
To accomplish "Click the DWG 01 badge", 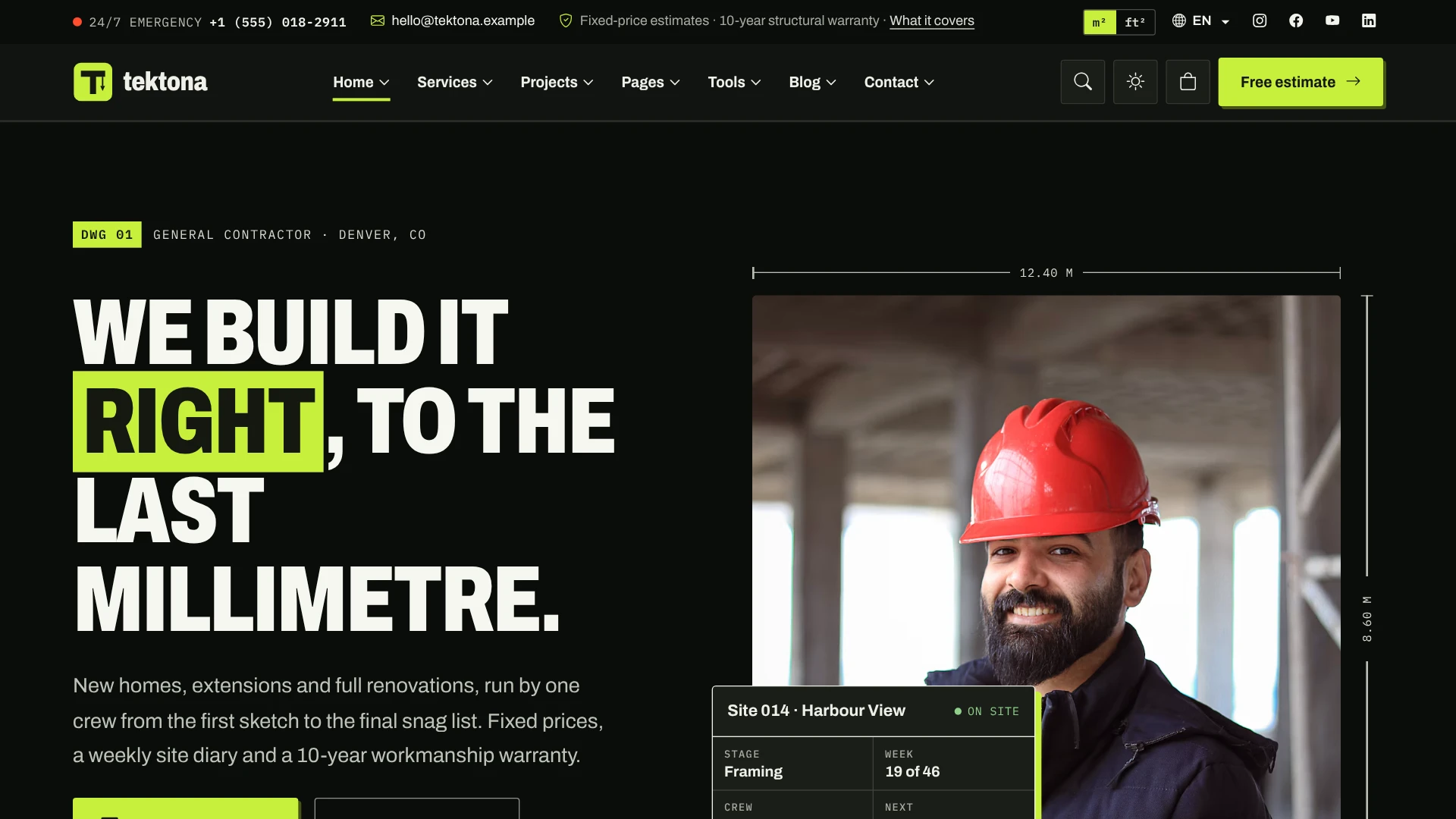I will click(x=107, y=234).
